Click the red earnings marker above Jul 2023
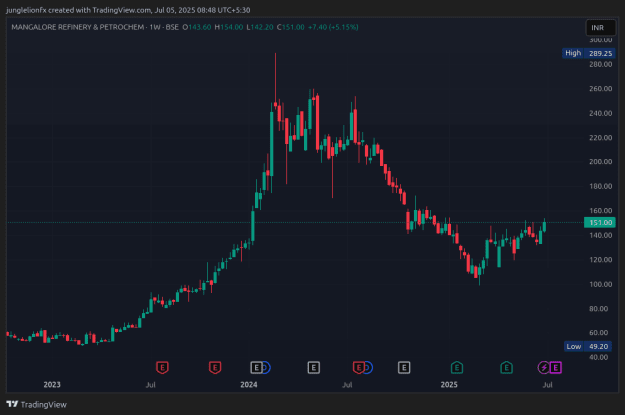 162,367
